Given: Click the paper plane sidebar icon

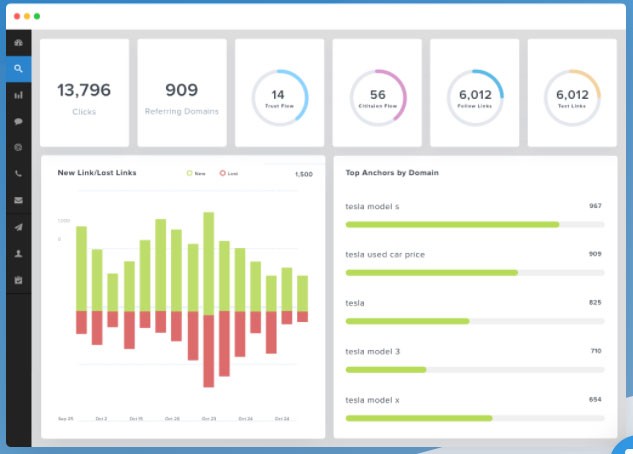Looking at the screenshot, I should point(18,227).
